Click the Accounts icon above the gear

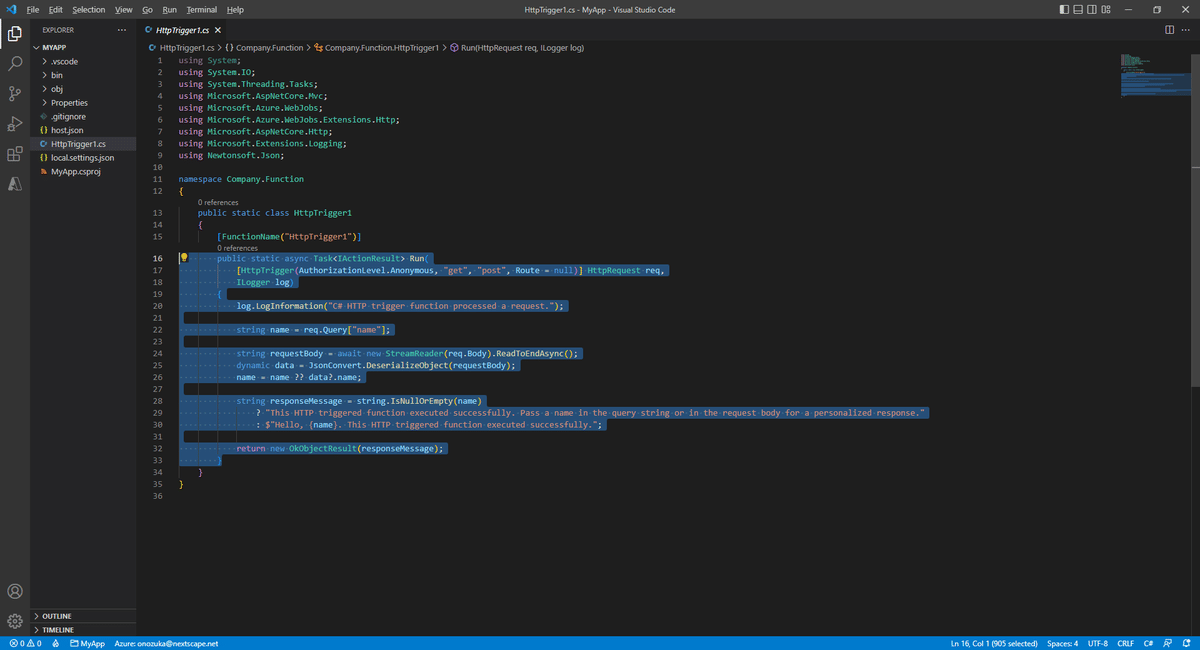pos(14,591)
